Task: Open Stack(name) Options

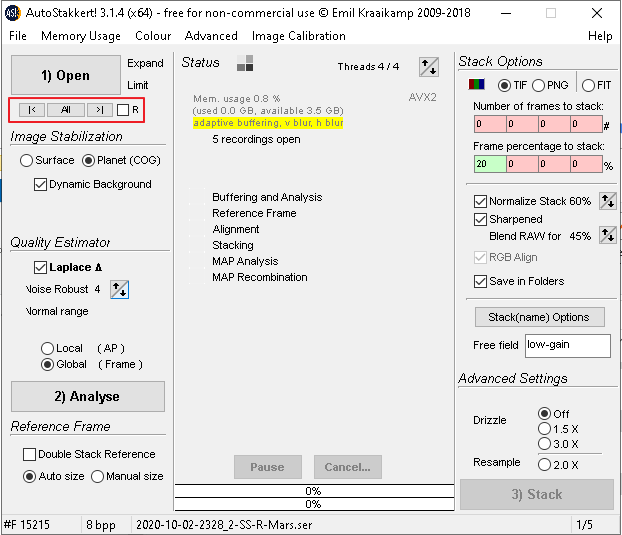Action: 539,317
